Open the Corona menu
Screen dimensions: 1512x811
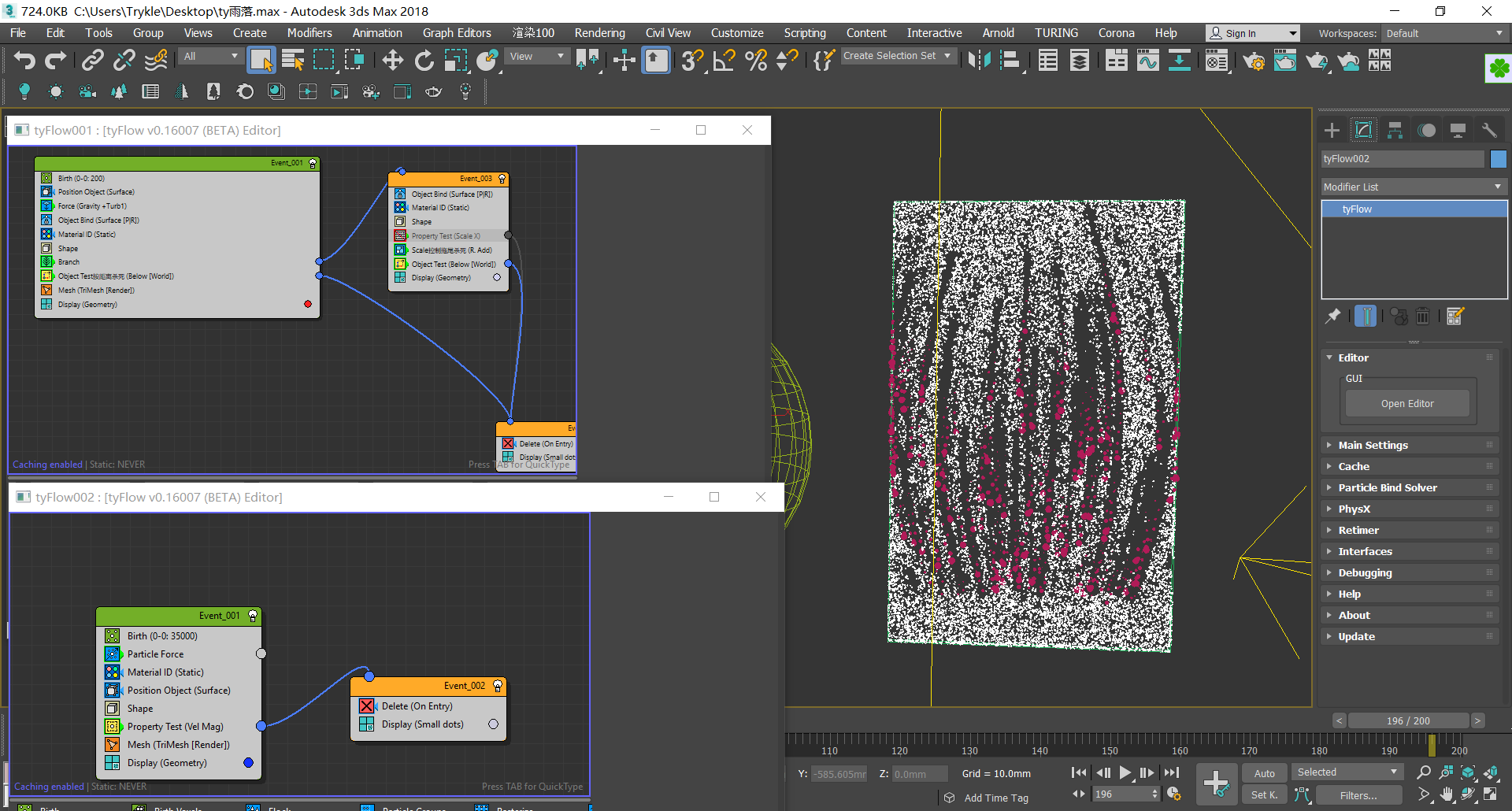click(1116, 33)
